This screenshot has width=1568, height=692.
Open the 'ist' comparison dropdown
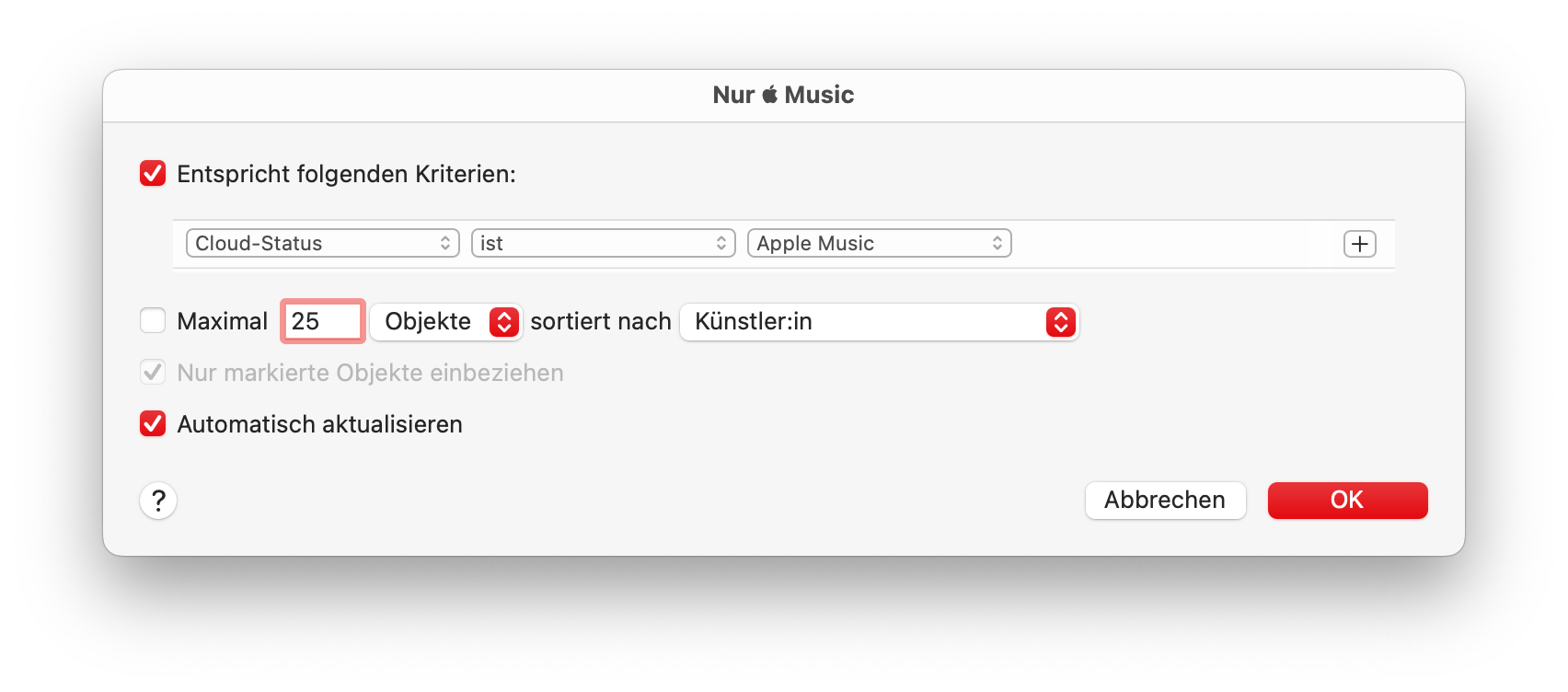click(x=603, y=244)
